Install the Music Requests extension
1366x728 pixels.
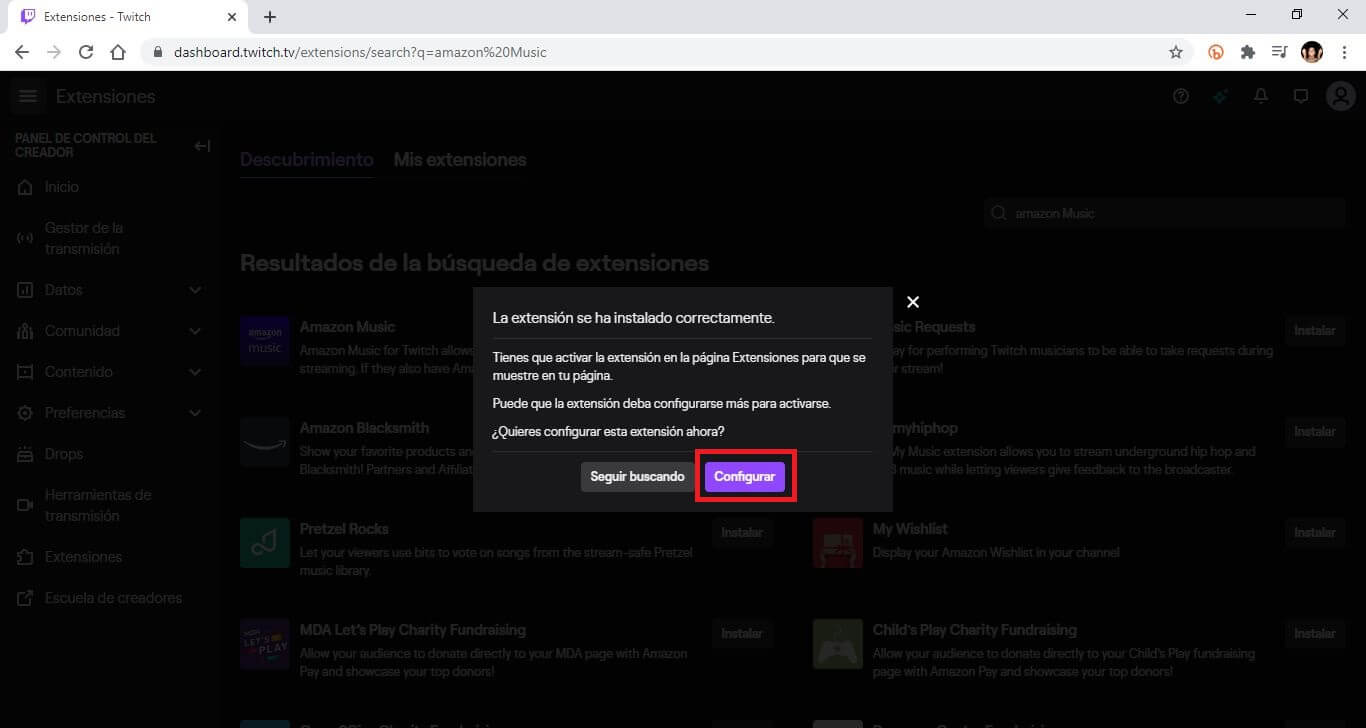1315,331
